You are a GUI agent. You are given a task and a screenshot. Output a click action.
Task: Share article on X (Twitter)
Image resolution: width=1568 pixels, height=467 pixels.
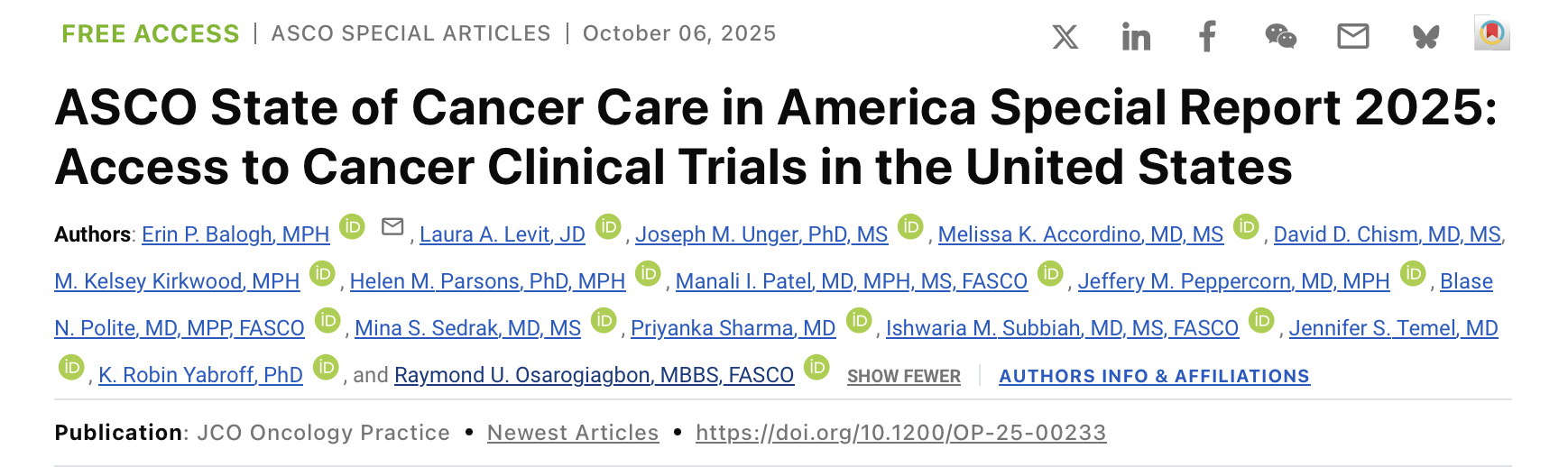point(1065,37)
